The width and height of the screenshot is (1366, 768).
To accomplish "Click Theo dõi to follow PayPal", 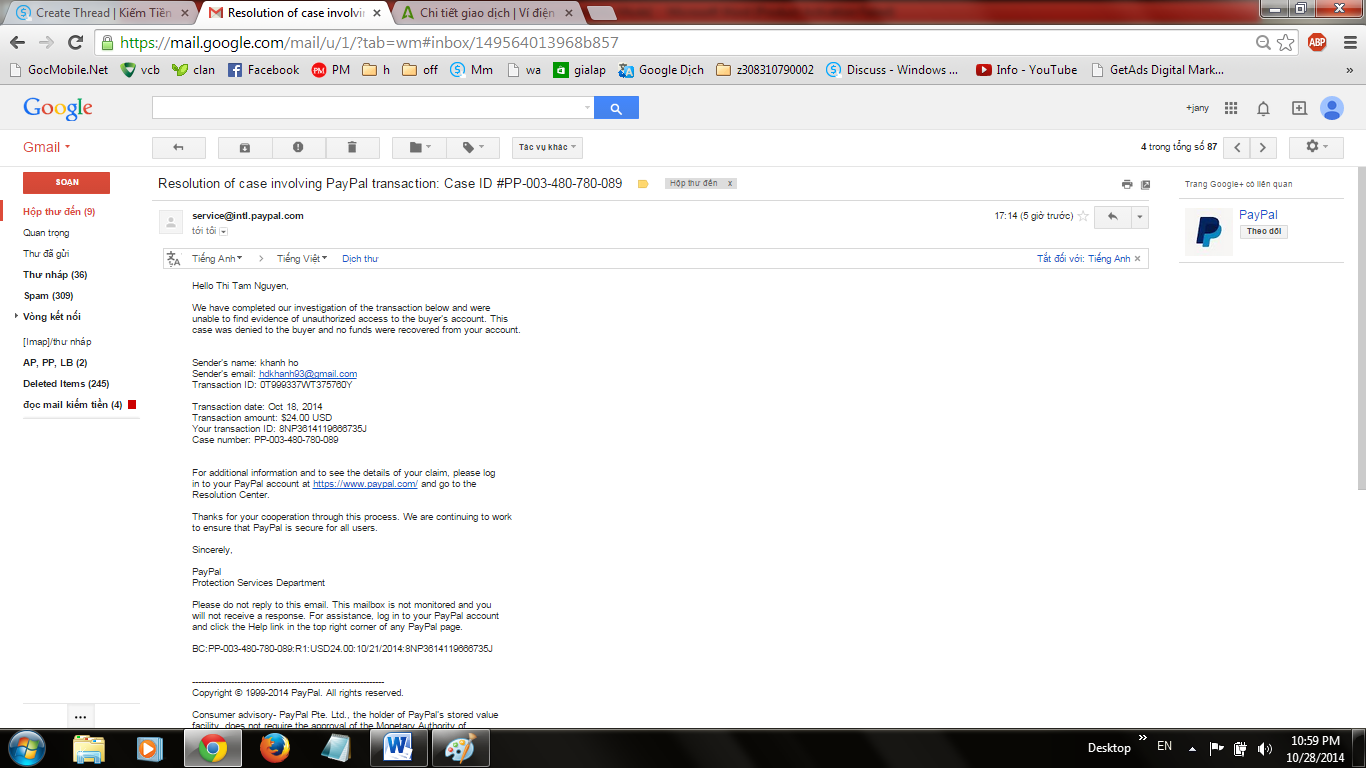I will [1264, 231].
